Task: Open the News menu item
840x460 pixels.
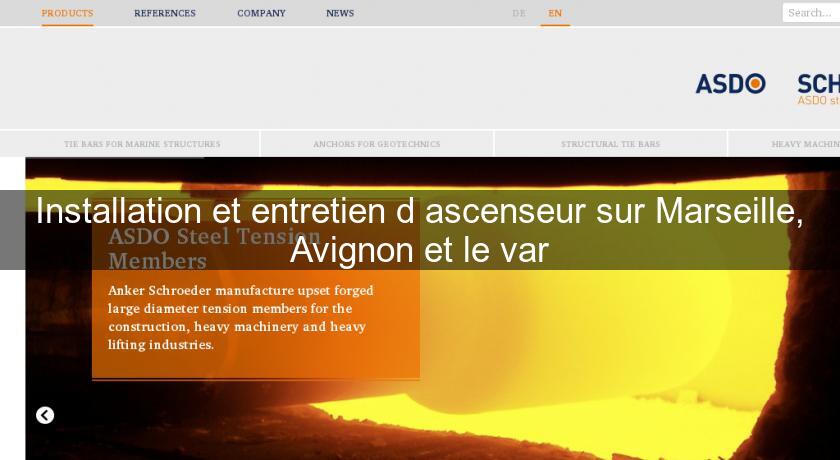Action: (340, 13)
